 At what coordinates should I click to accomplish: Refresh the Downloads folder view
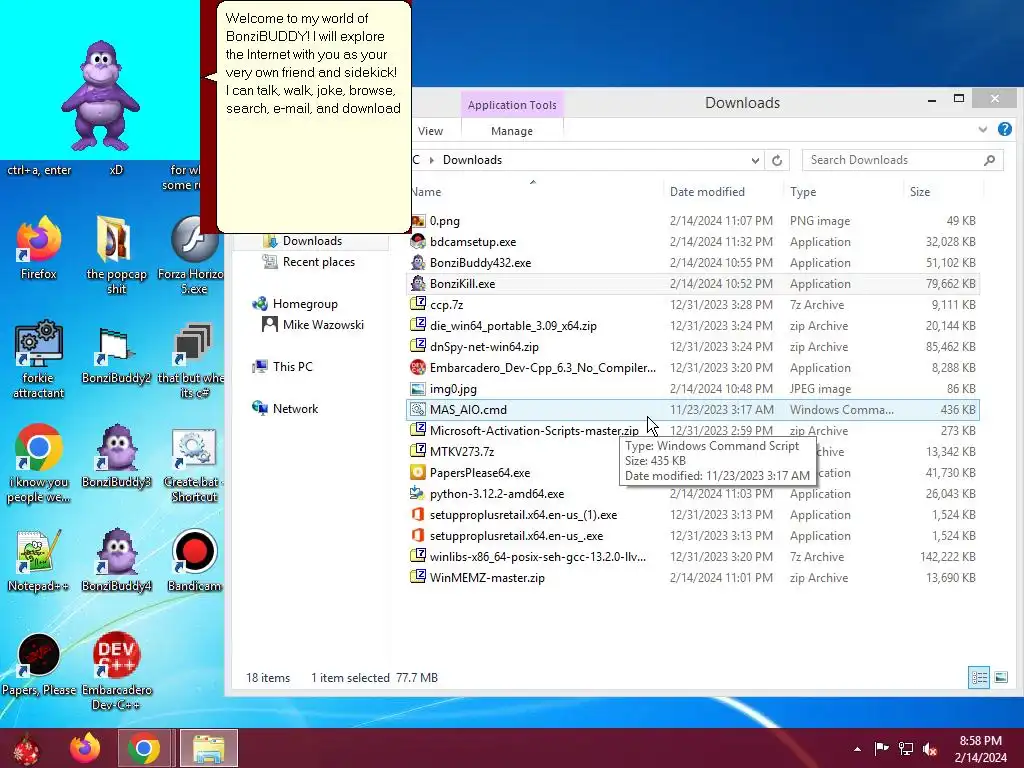(x=776, y=160)
